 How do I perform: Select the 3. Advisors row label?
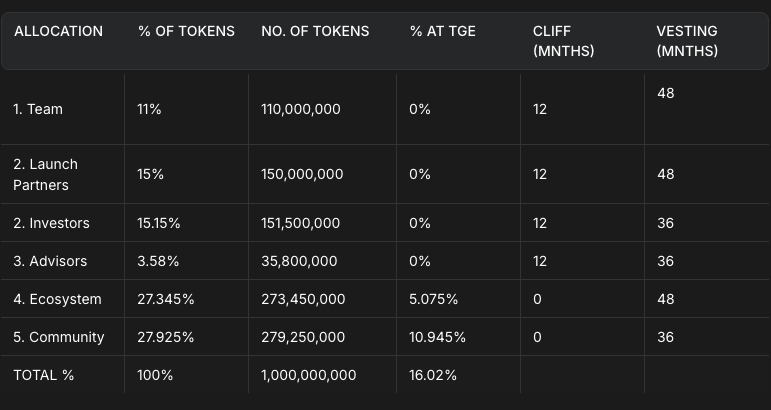(50, 261)
